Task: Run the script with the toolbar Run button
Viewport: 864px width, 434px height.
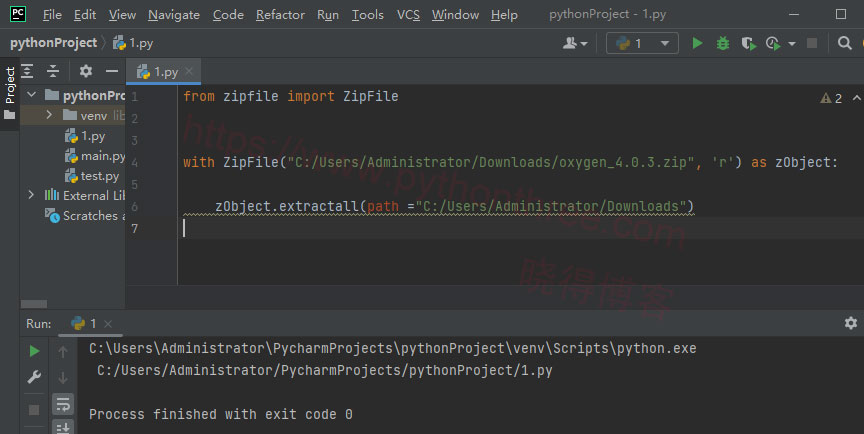Action: [698, 43]
